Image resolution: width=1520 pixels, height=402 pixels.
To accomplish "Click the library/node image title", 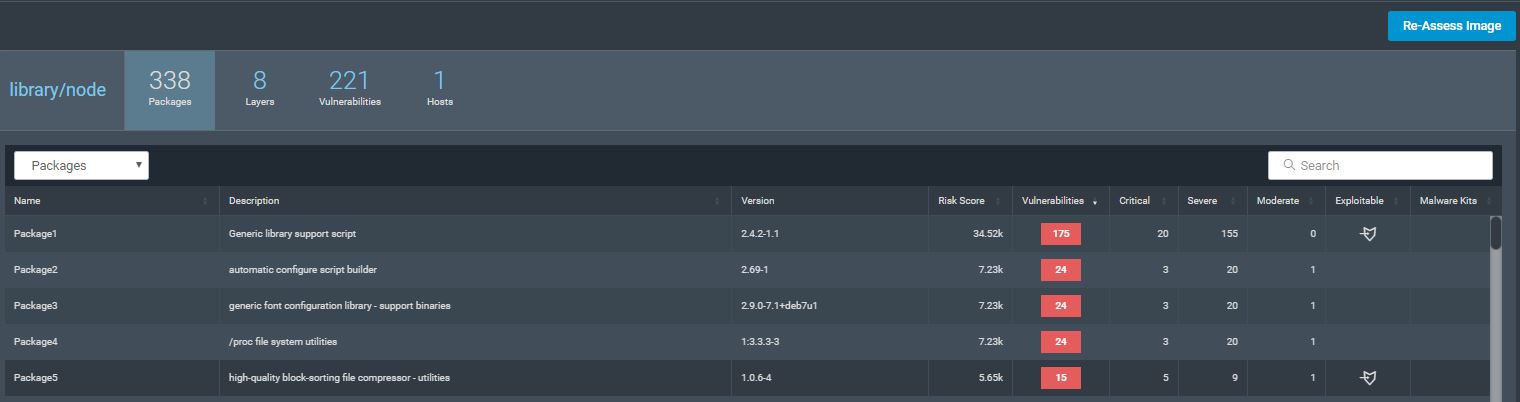I will 58,90.
